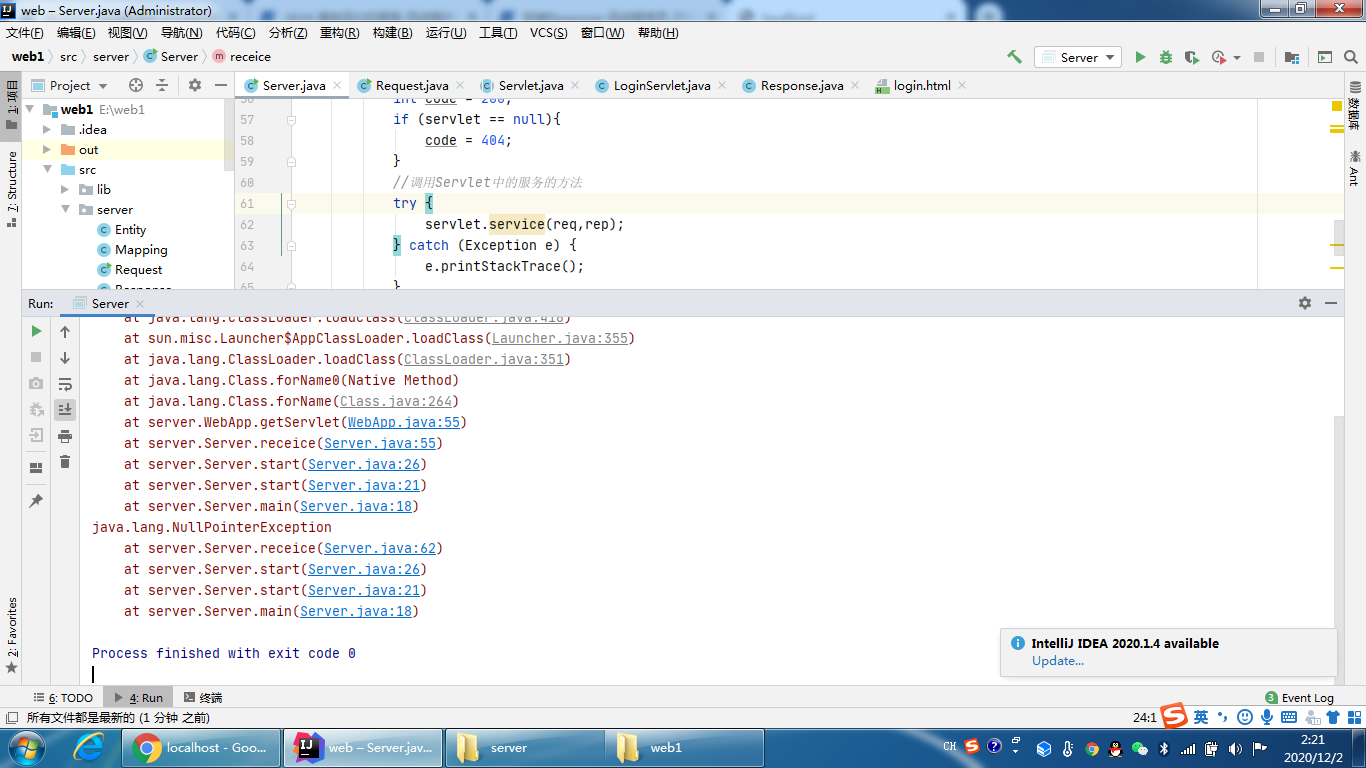
Task: Toggle soft-wrap in Run console
Action: [65, 383]
